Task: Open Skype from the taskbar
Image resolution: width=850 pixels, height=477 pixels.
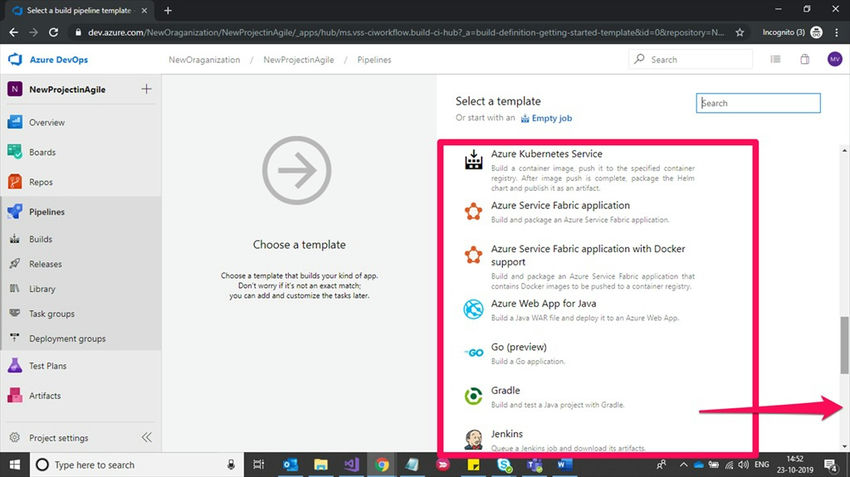Action: point(504,465)
